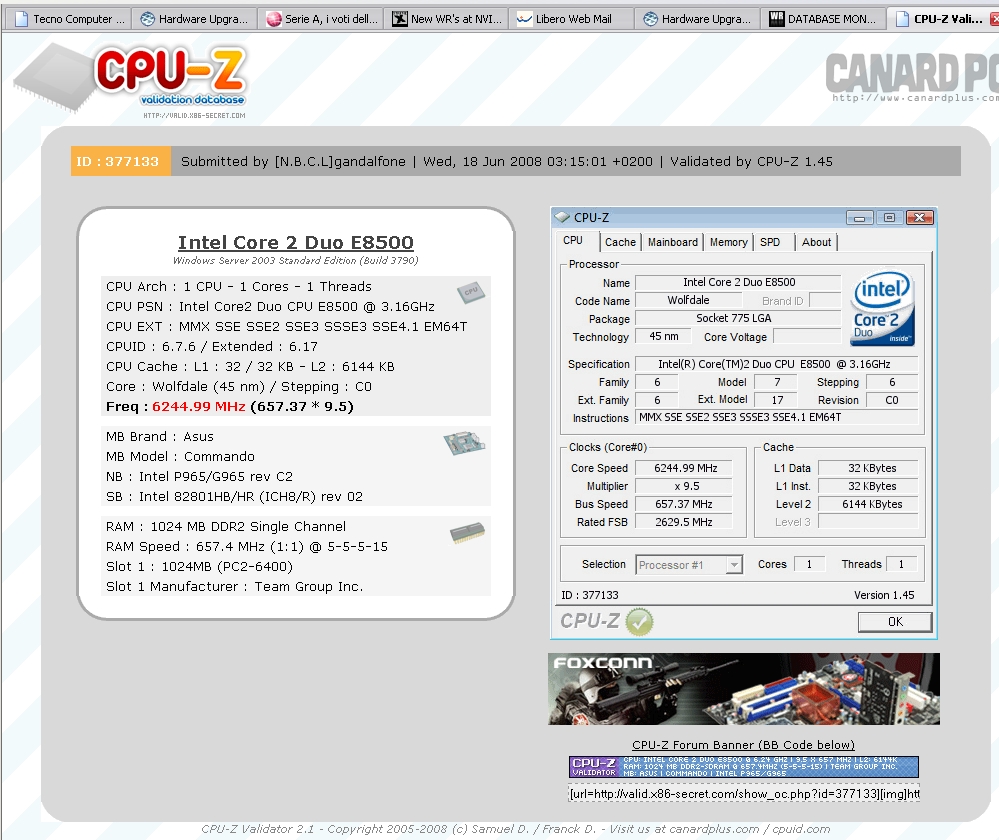Click the NB : Intel P965/G965 rev C2 line
Screen dimensions: 999x840
[x=199, y=477]
